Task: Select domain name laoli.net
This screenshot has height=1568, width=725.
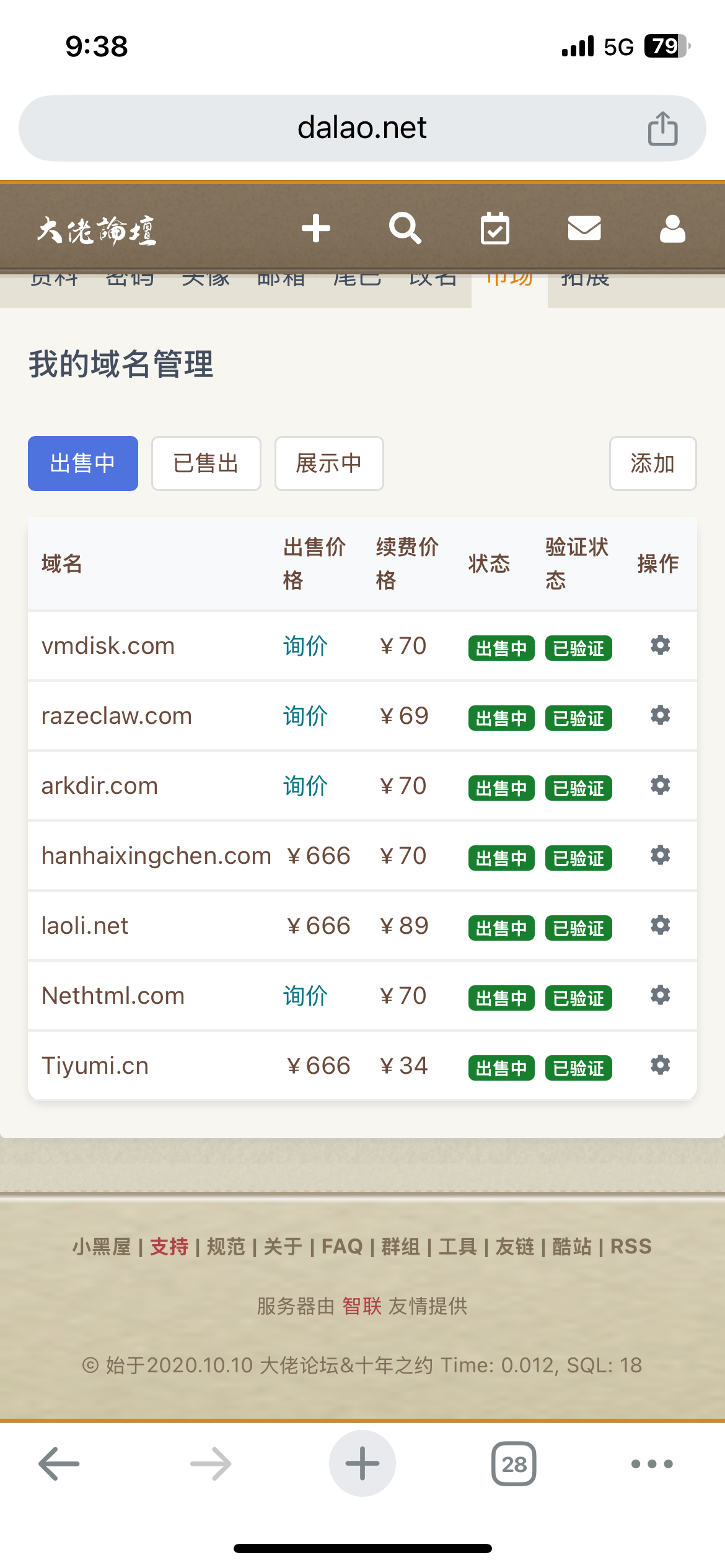Action: click(85, 926)
